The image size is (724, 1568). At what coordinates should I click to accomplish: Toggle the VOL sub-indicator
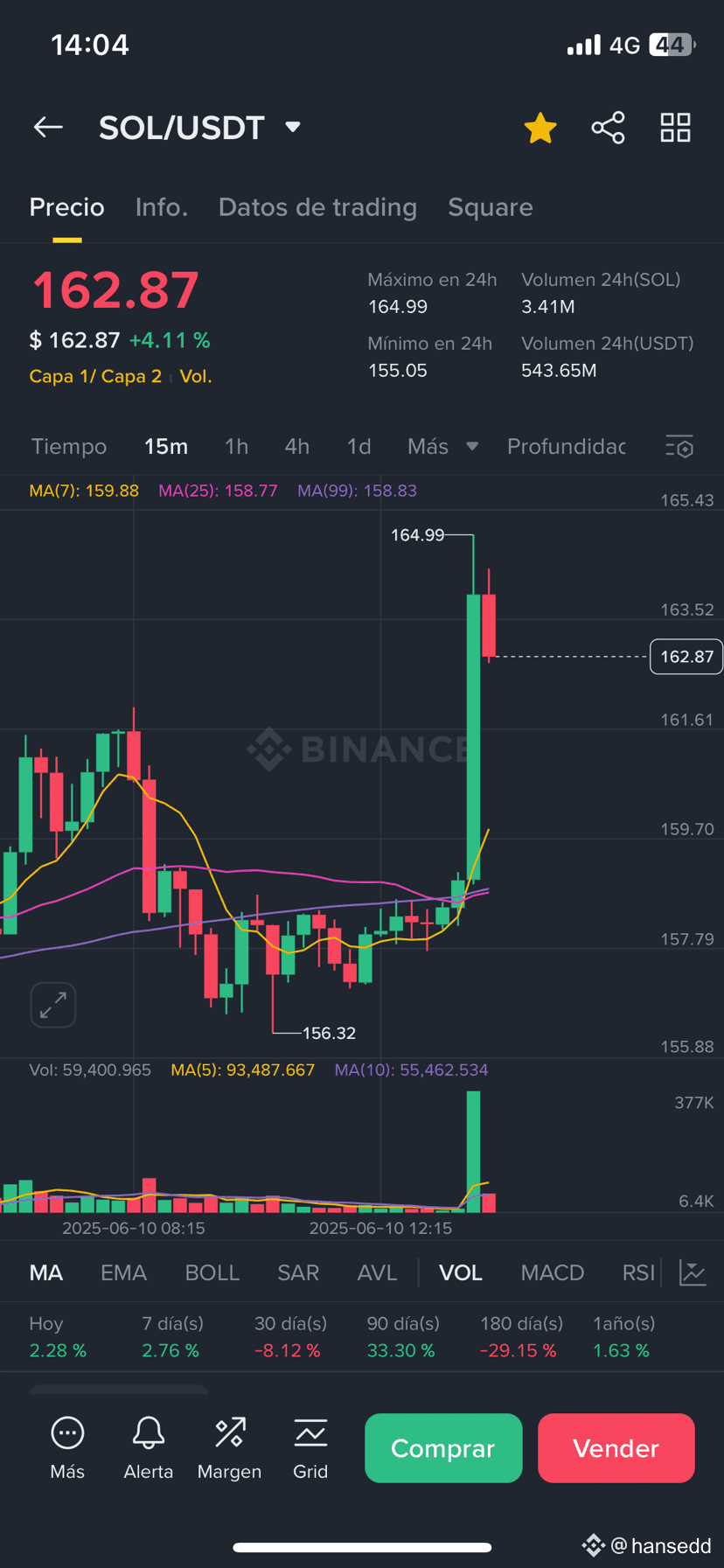pyautogui.click(x=461, y=1272)
